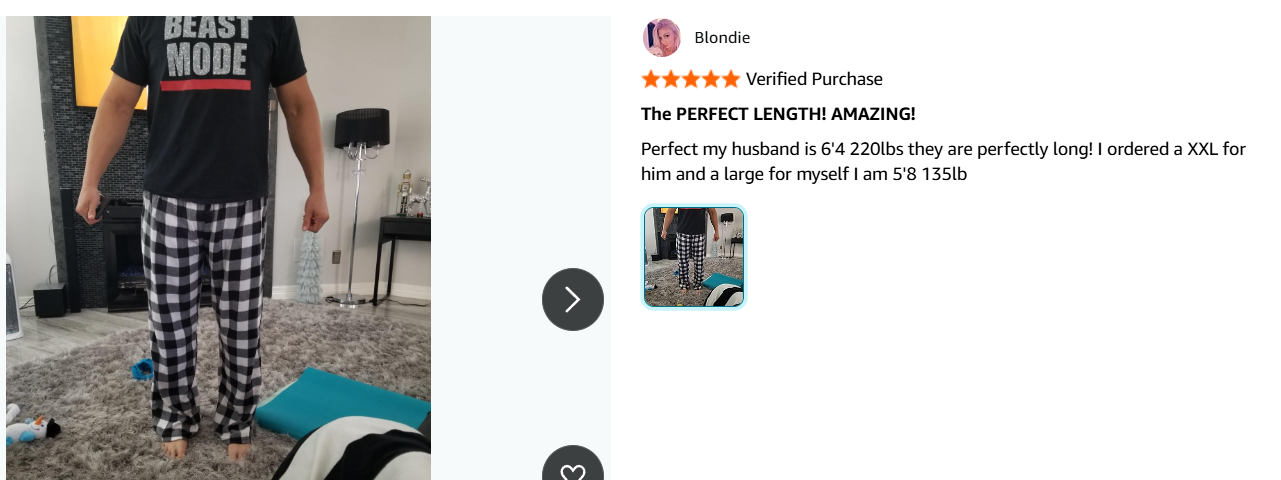Image resolution: width=1281 pixels, height=480 pixels.
Task: Advance to the next review photo arrow
Action: 573,299
